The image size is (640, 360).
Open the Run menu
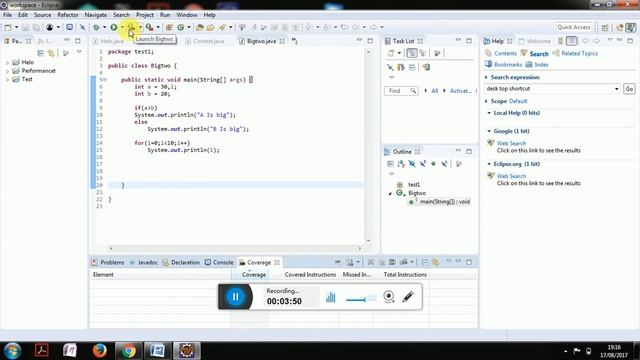[165, 15]
